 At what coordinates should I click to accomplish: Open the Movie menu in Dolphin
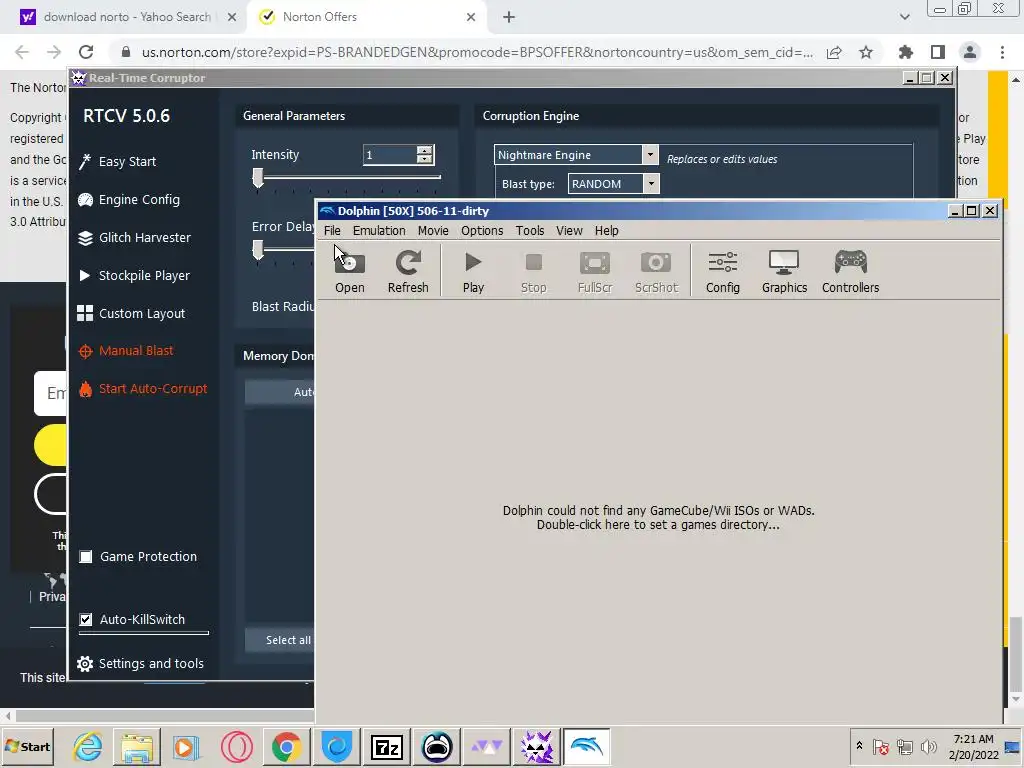(433, 231)
